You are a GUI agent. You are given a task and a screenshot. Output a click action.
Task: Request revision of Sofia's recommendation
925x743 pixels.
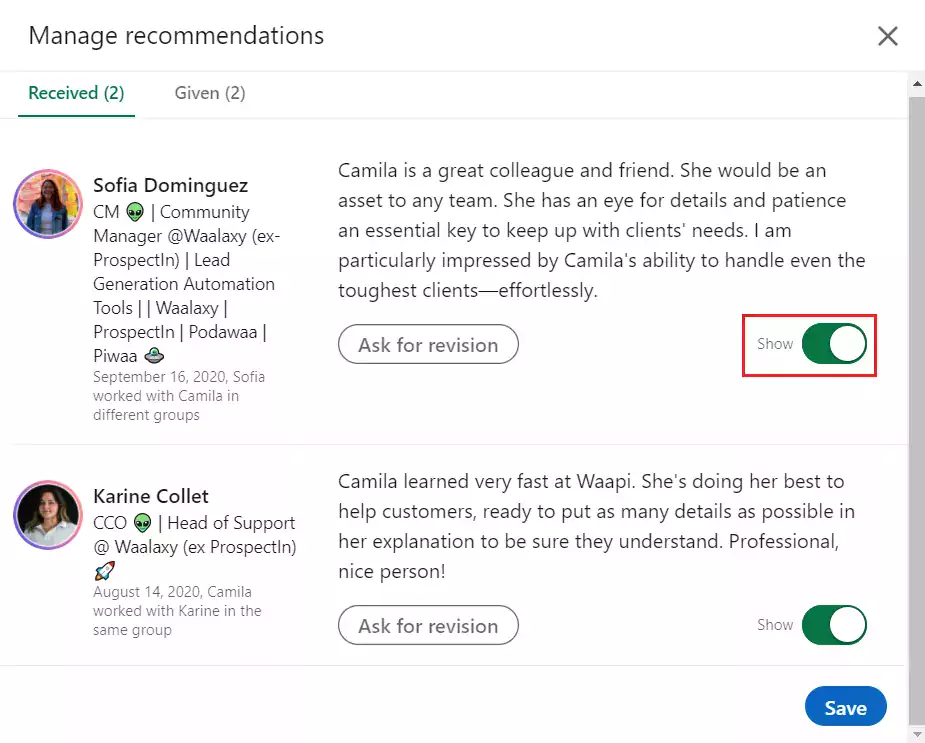tap(428, 345)
